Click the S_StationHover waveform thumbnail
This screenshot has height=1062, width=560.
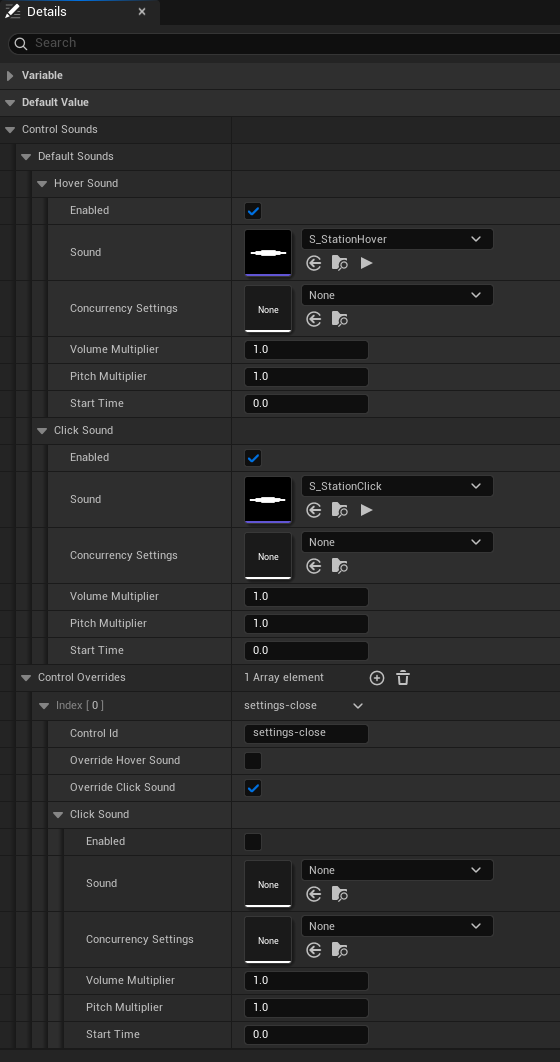click(x=268, y=253)
